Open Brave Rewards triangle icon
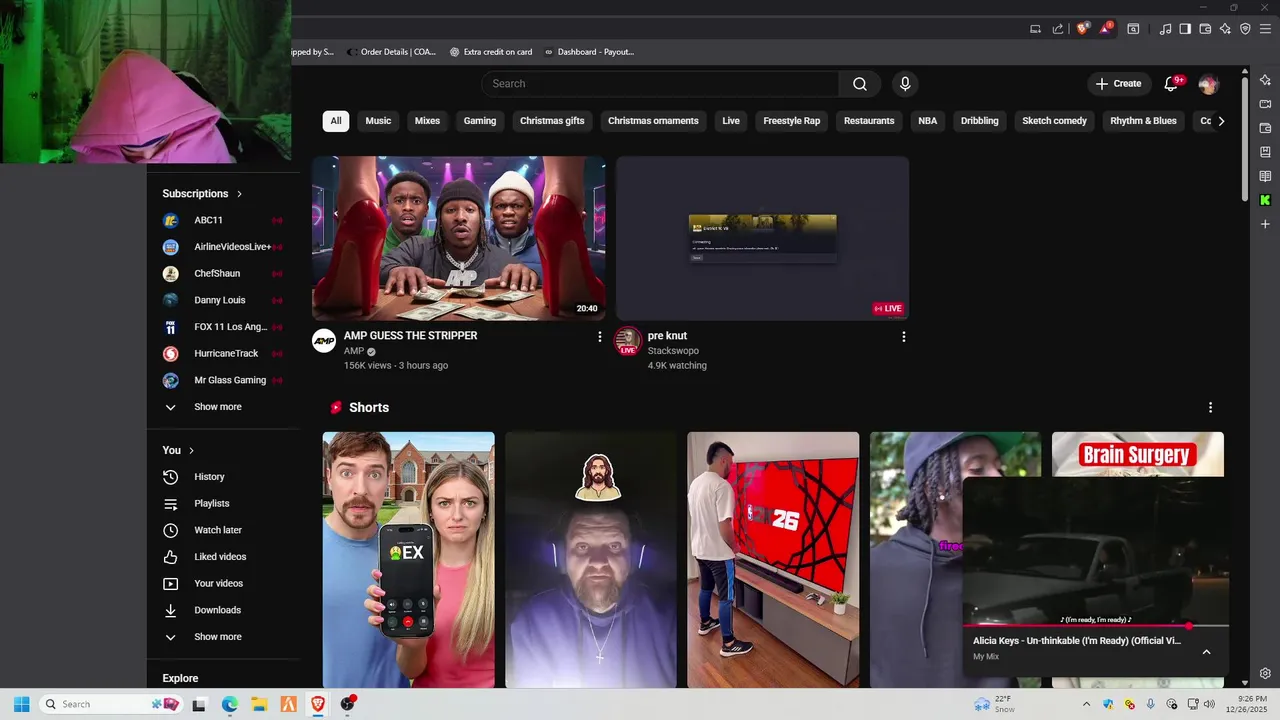The height and width of the screenshot is (720, 1280). tap(1105, 29)
